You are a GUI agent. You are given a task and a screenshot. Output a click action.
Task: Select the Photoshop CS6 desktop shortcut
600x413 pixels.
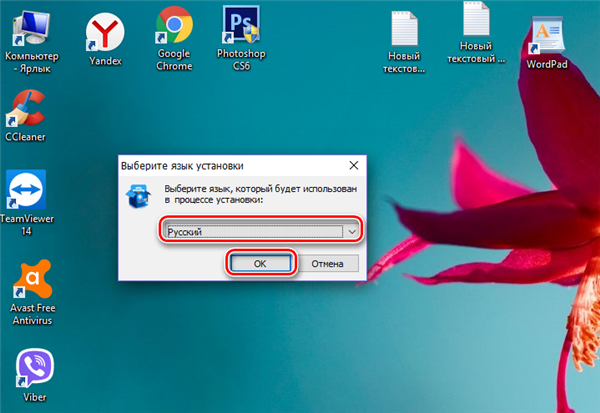241,39
